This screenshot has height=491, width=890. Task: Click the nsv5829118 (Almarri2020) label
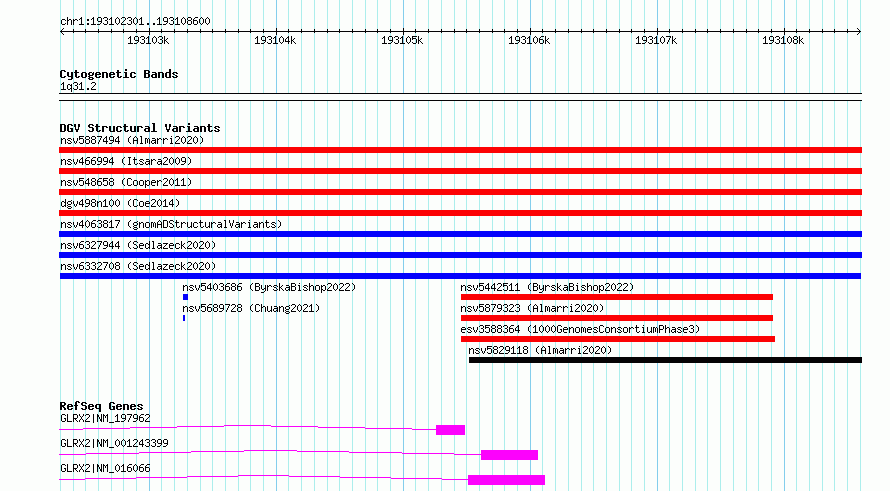[540, 350]
